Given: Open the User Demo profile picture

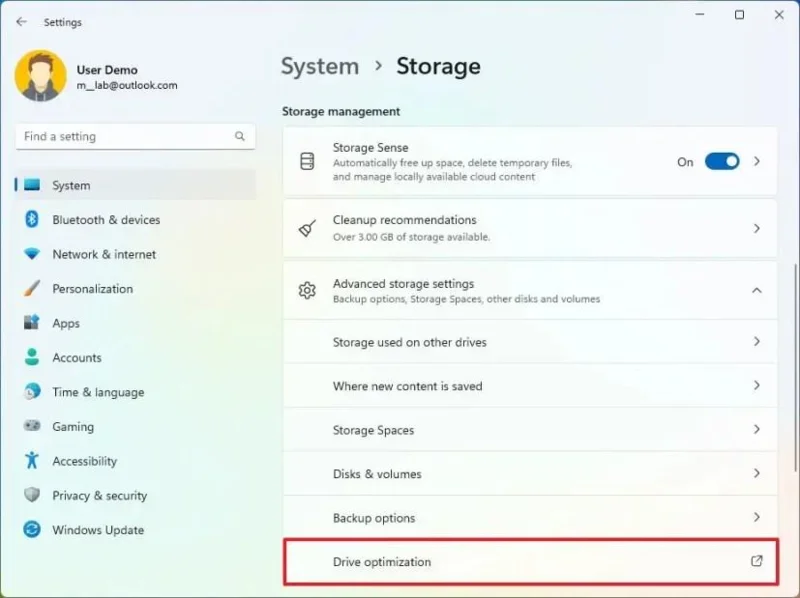Looking at the screenshot, I should [41, 75].
